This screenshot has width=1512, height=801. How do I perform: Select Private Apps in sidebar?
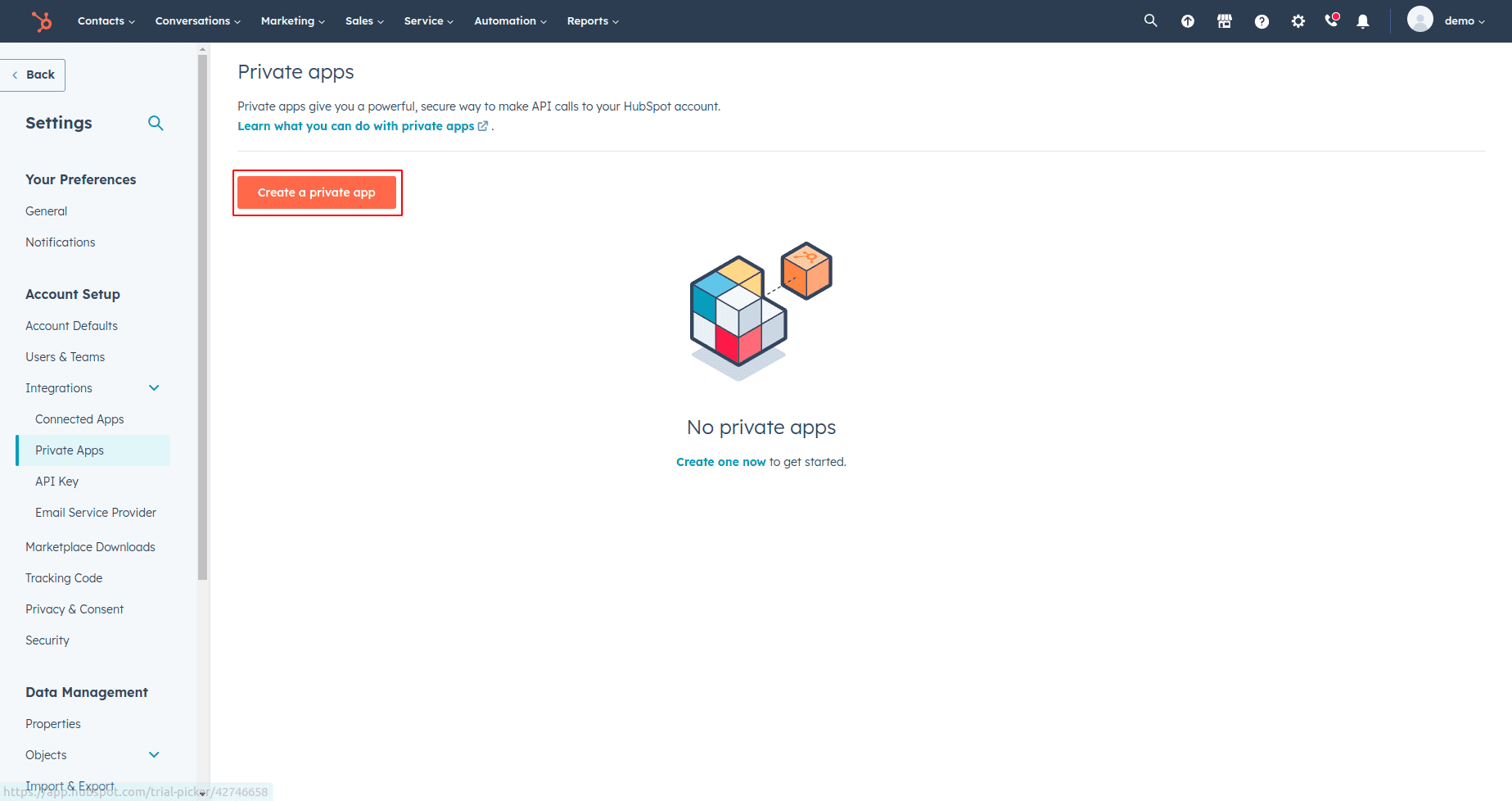pyautogui.click(x=93, y=450)
